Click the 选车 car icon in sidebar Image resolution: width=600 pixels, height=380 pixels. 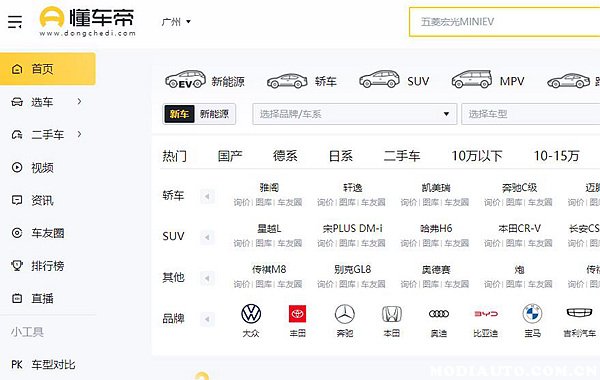point(17,102)
